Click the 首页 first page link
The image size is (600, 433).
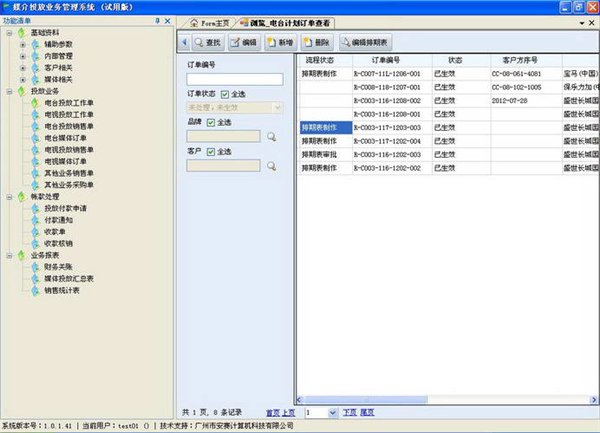tap(273, 411)
